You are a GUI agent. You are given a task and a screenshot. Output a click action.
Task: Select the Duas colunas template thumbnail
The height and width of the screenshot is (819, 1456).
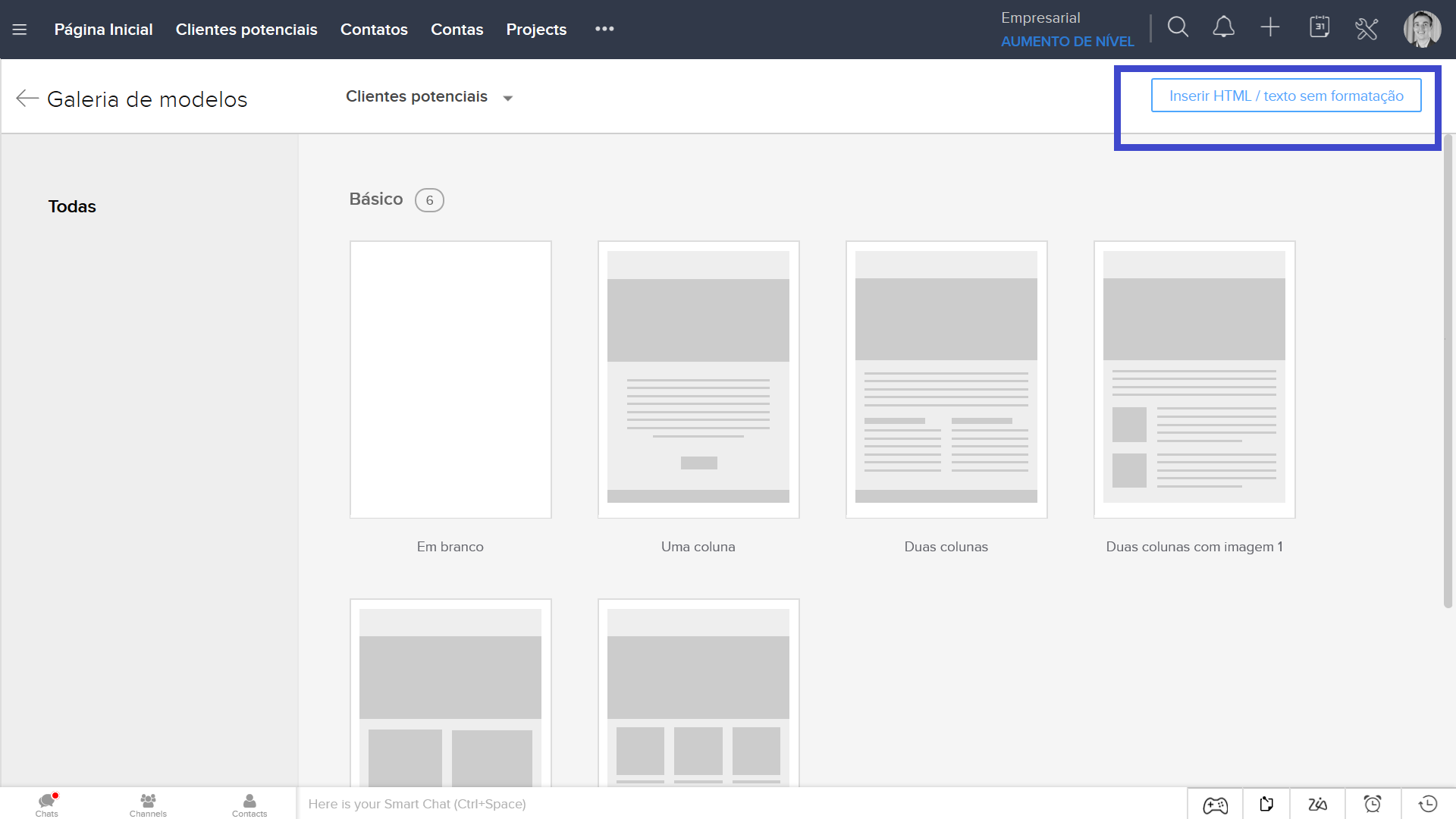946,379
